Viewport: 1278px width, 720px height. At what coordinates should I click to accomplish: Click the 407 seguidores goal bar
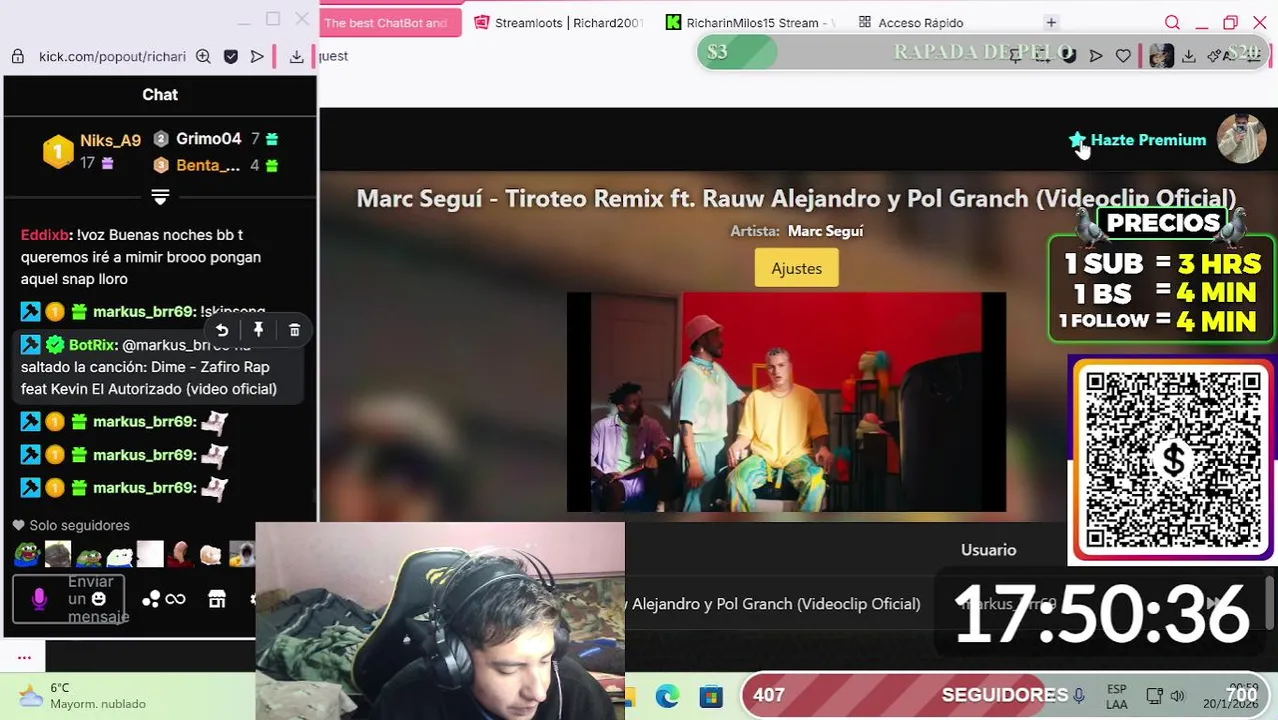coord(1006,695)
